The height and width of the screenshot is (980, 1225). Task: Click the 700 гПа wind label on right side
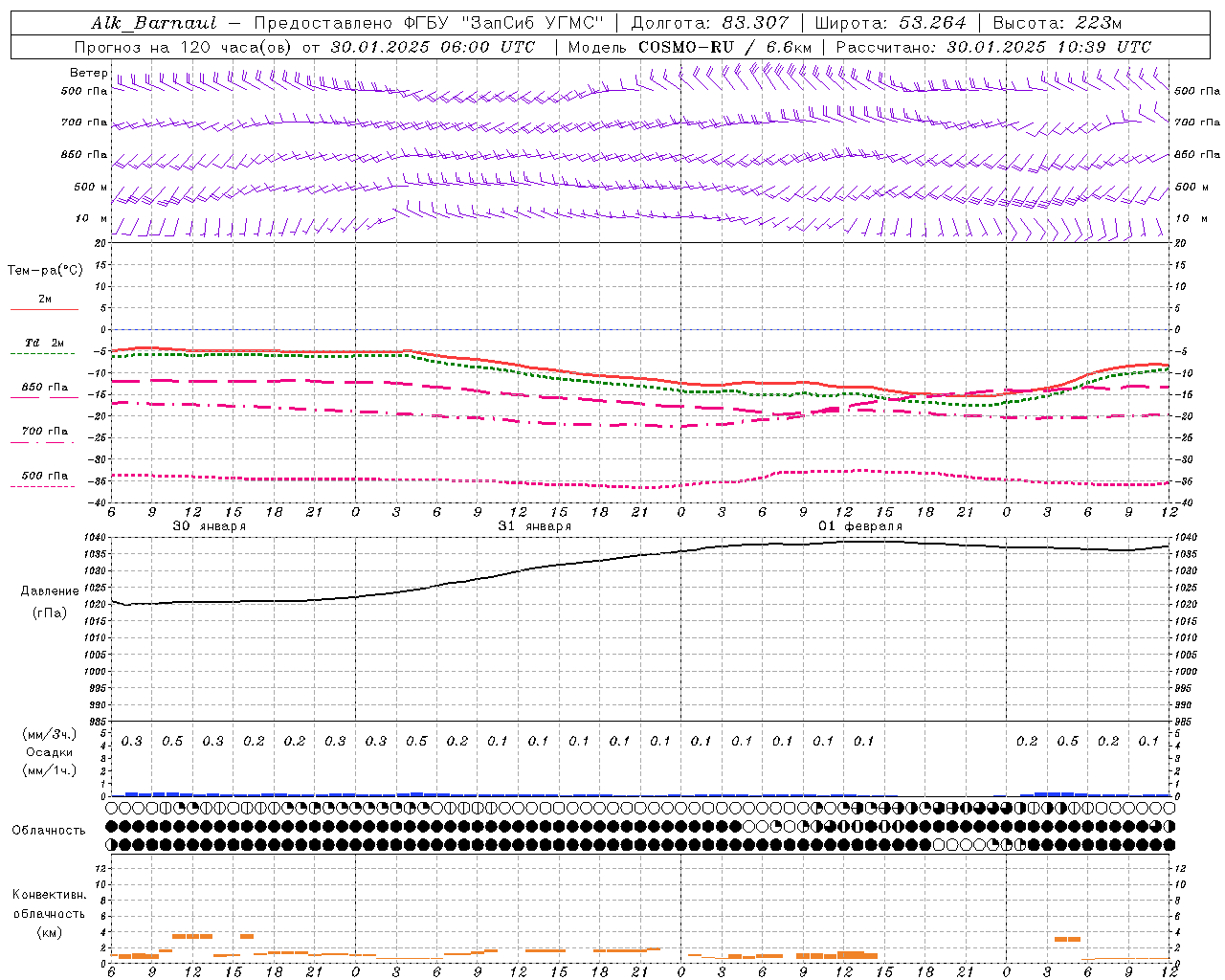[x=1197, y=122]
